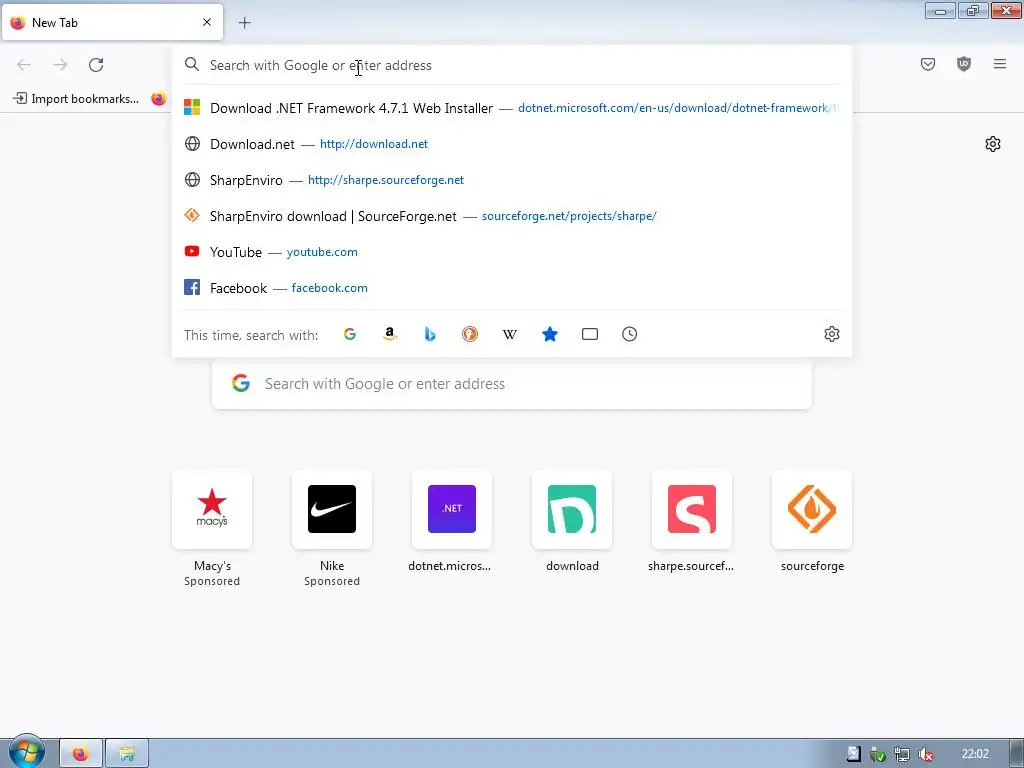Click network tray icon

click(x=901, y=754)
